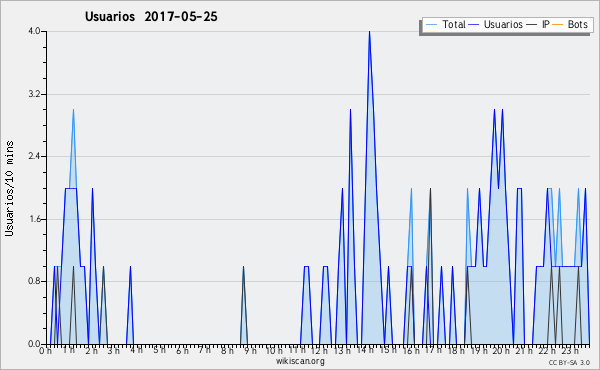Click the y-axis value 0.8
This screenshot has width=600, height=370.
(x=34, y=282)
